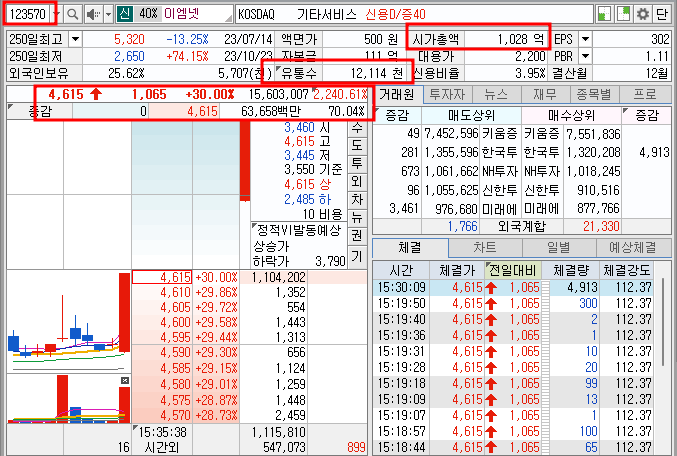Click the 1,104,202 order quantity cell

pos(274,277)
